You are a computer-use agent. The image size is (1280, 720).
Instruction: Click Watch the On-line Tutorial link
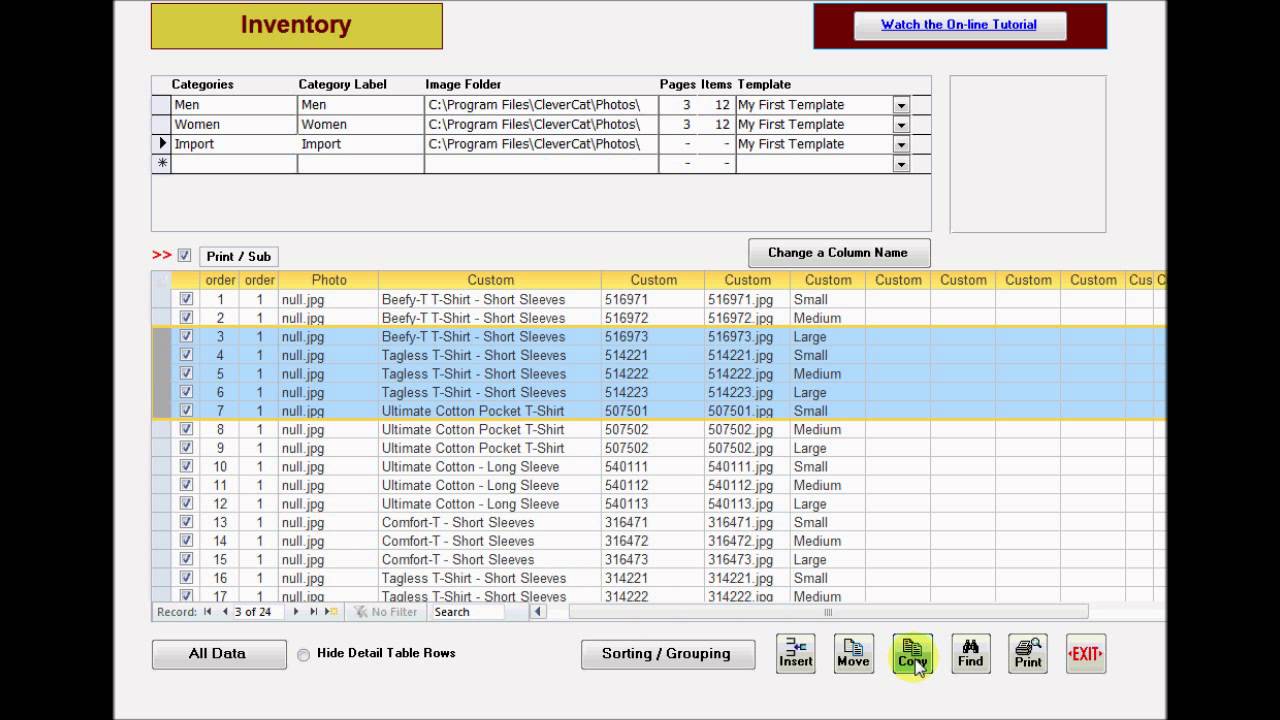click(x=959, y=25)
